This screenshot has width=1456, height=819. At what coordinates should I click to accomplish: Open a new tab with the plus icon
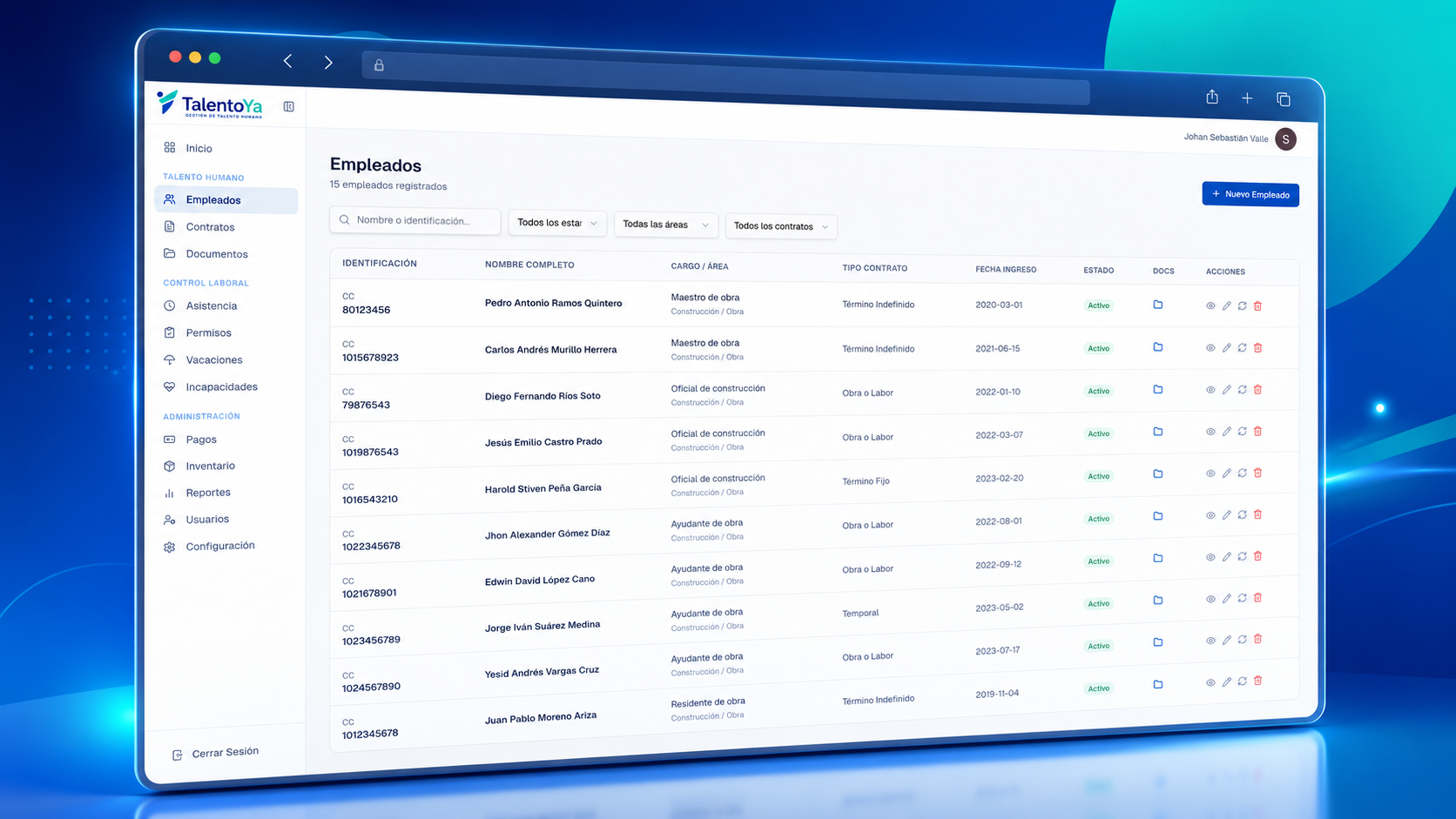point(1247,98)
